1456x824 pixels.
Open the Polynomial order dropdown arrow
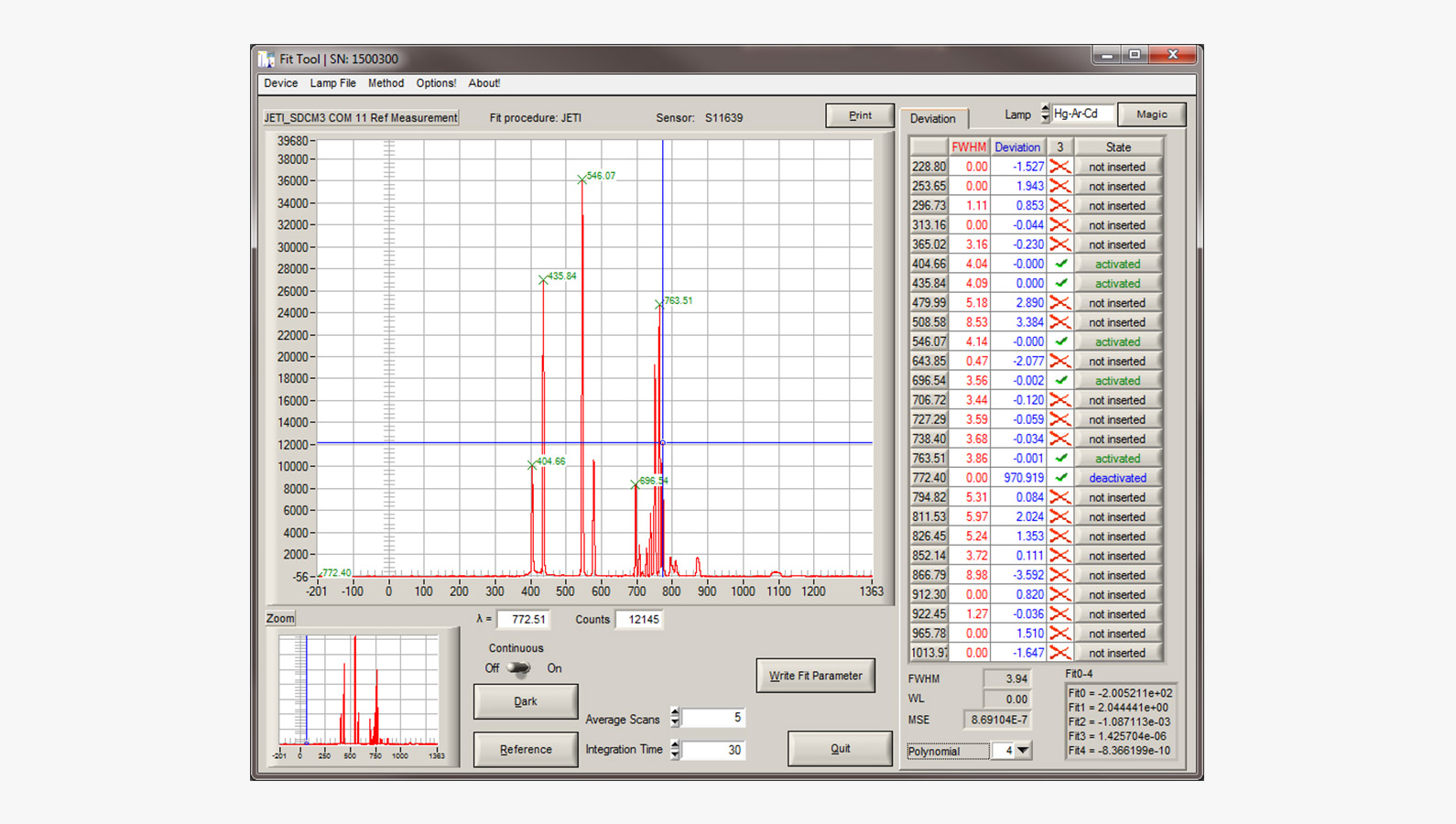[1023, 751]
